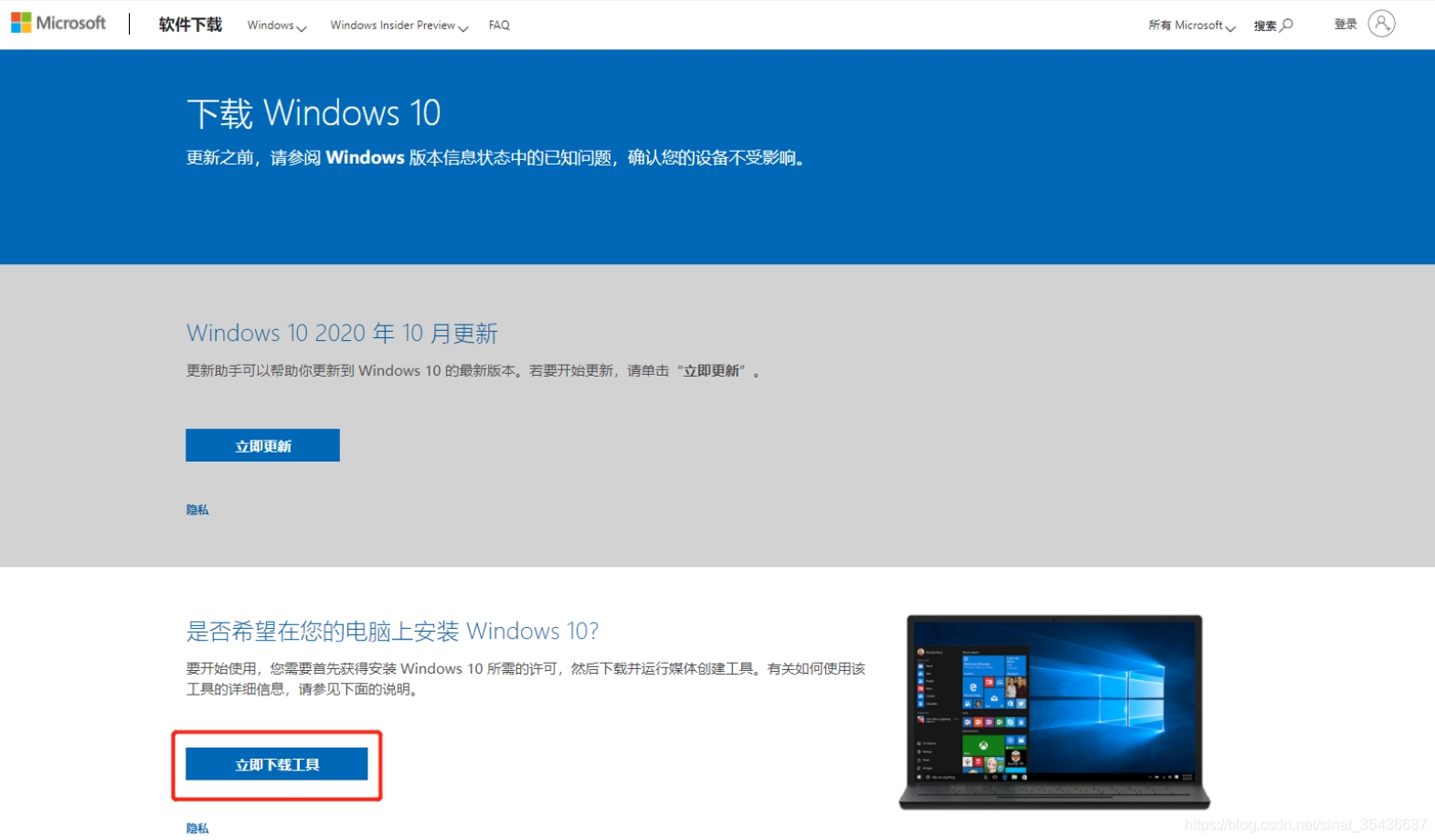Click the Microsoft logo
This screenshot has height=840, width=1435.
[x=58, y=23]
